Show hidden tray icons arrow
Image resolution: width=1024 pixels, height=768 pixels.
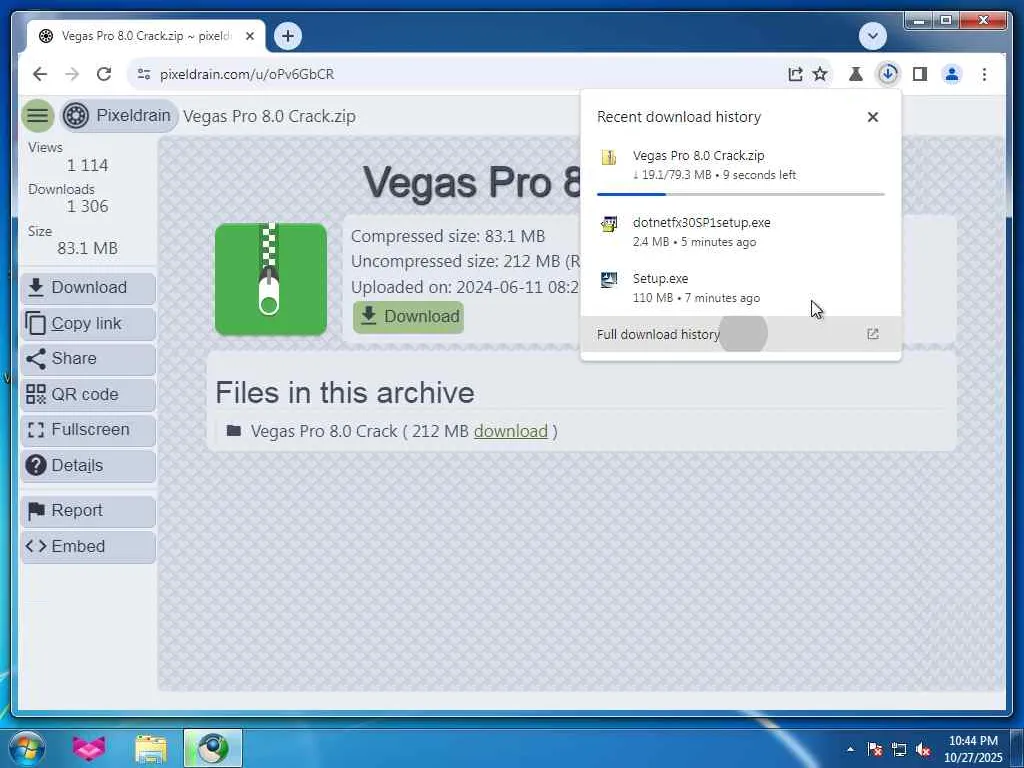tap(850, 749)
